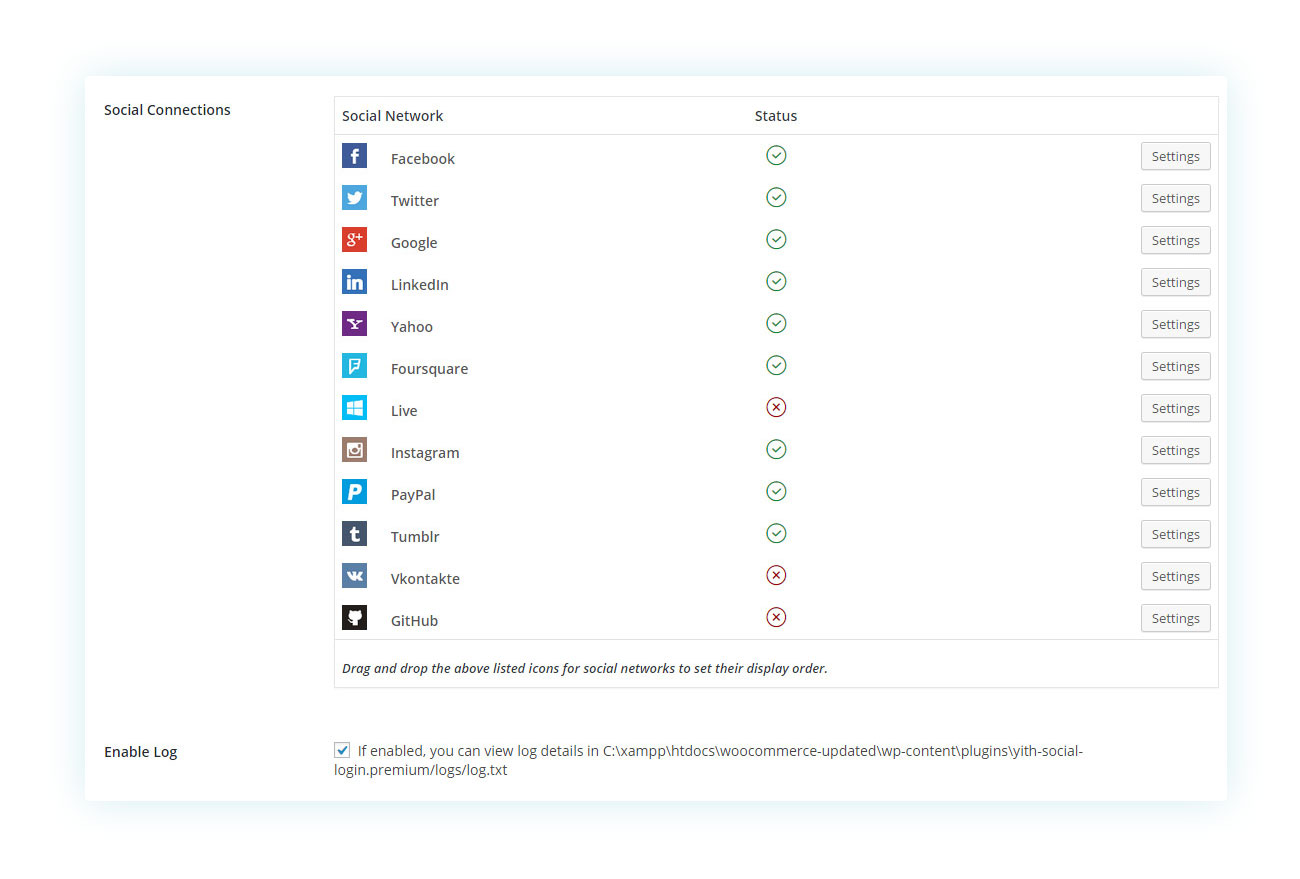Open Settings for Live

(1175, 408)
